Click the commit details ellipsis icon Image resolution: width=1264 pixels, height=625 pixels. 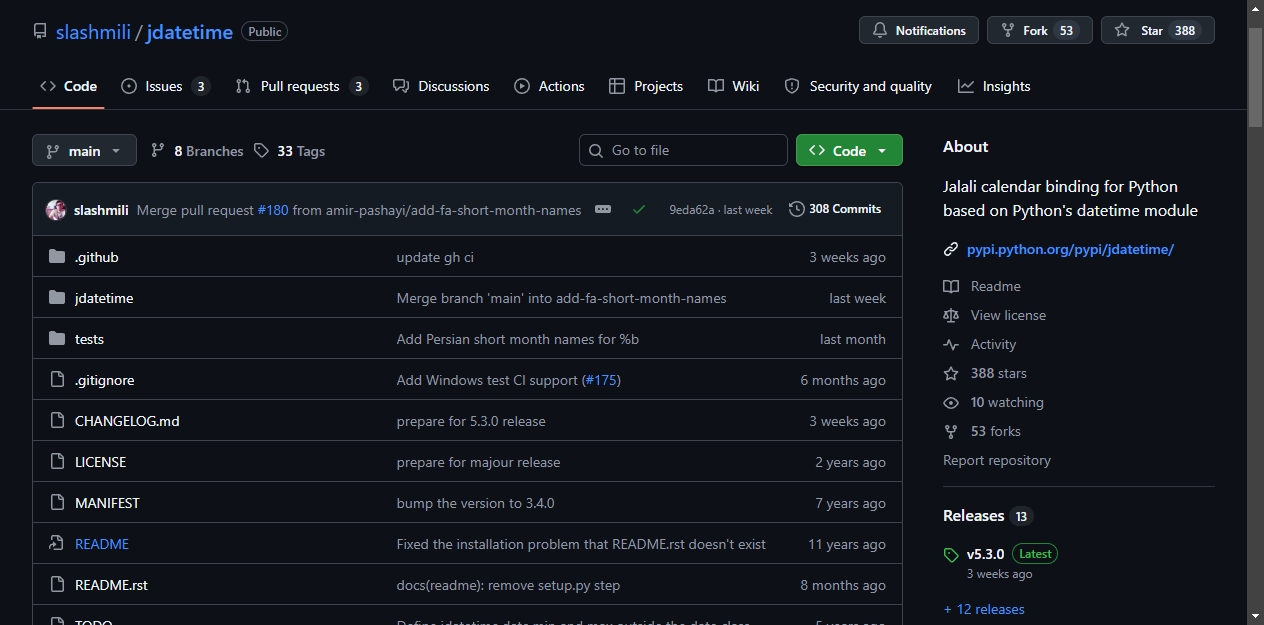point(603,209)
